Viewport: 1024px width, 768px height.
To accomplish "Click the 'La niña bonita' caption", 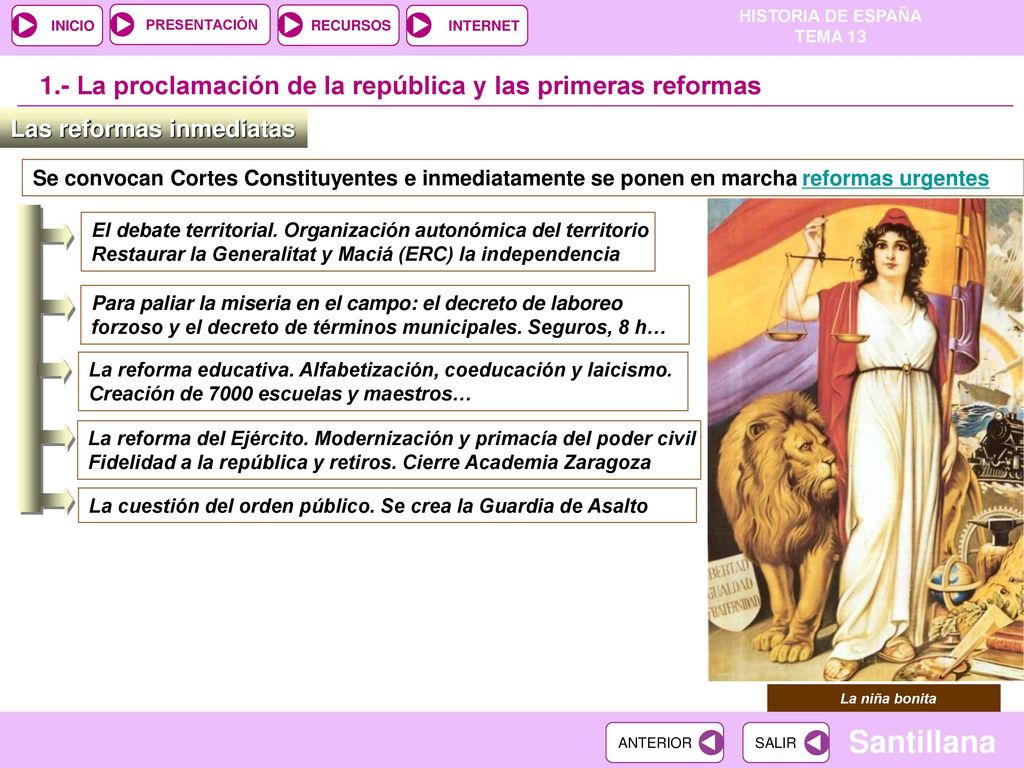I will coord(884,698).
